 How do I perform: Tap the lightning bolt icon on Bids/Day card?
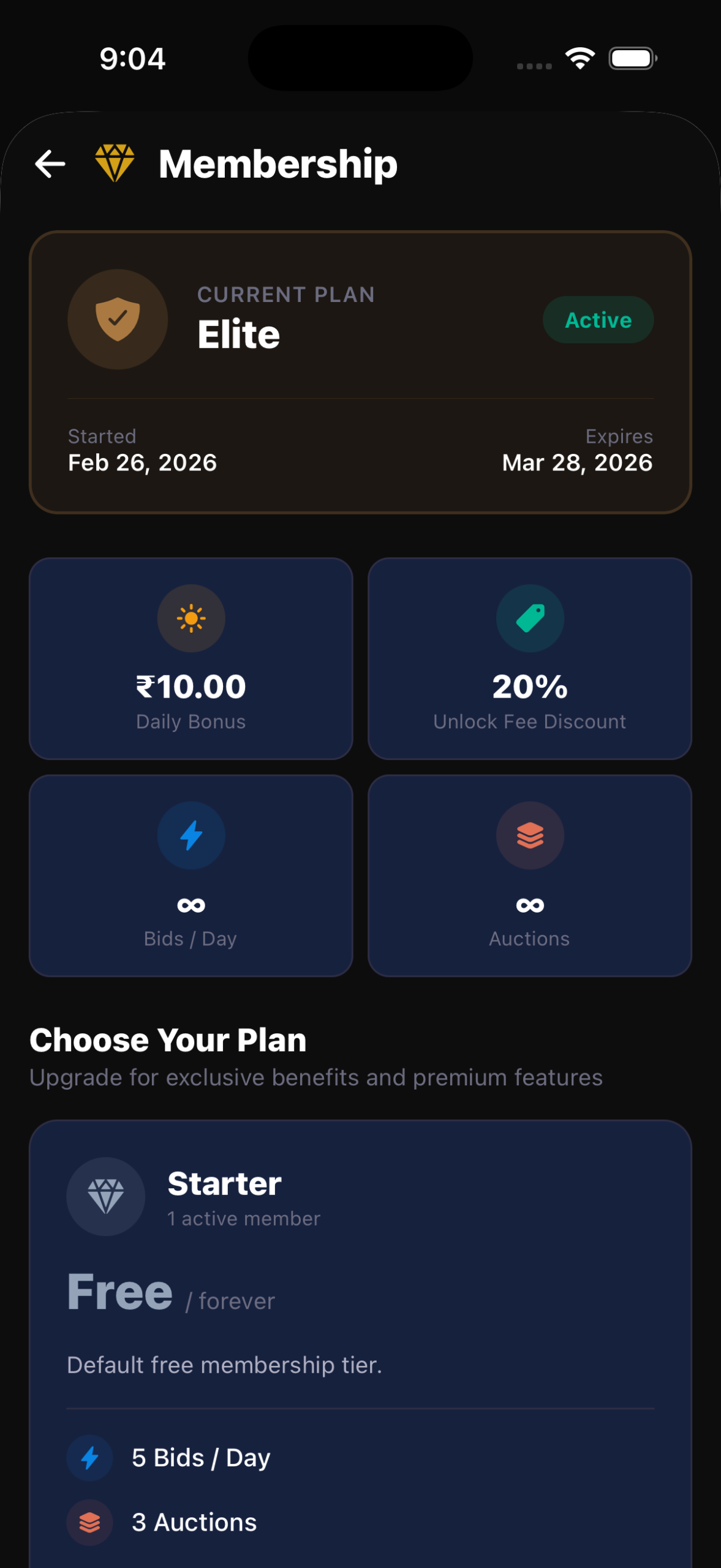pos(191,835)
